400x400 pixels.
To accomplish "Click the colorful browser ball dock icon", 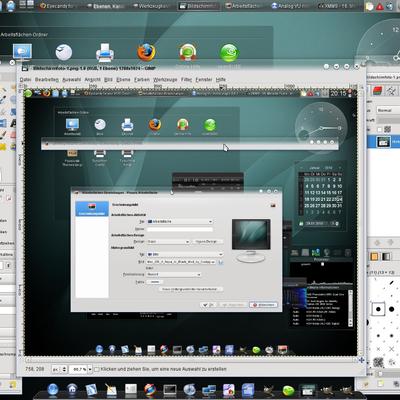I will point(150,390).
